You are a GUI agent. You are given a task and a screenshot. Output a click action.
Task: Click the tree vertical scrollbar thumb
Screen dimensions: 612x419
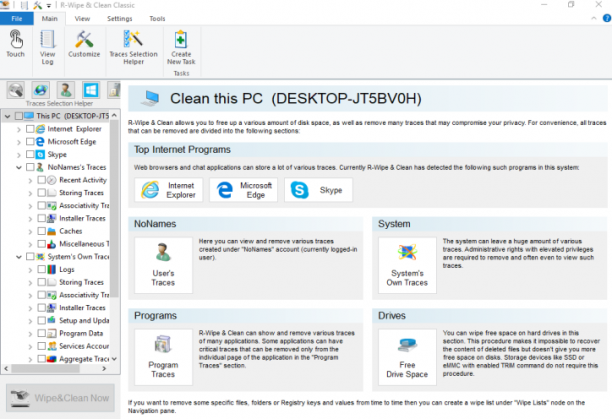pyautogui.click(x=114, y=209)
